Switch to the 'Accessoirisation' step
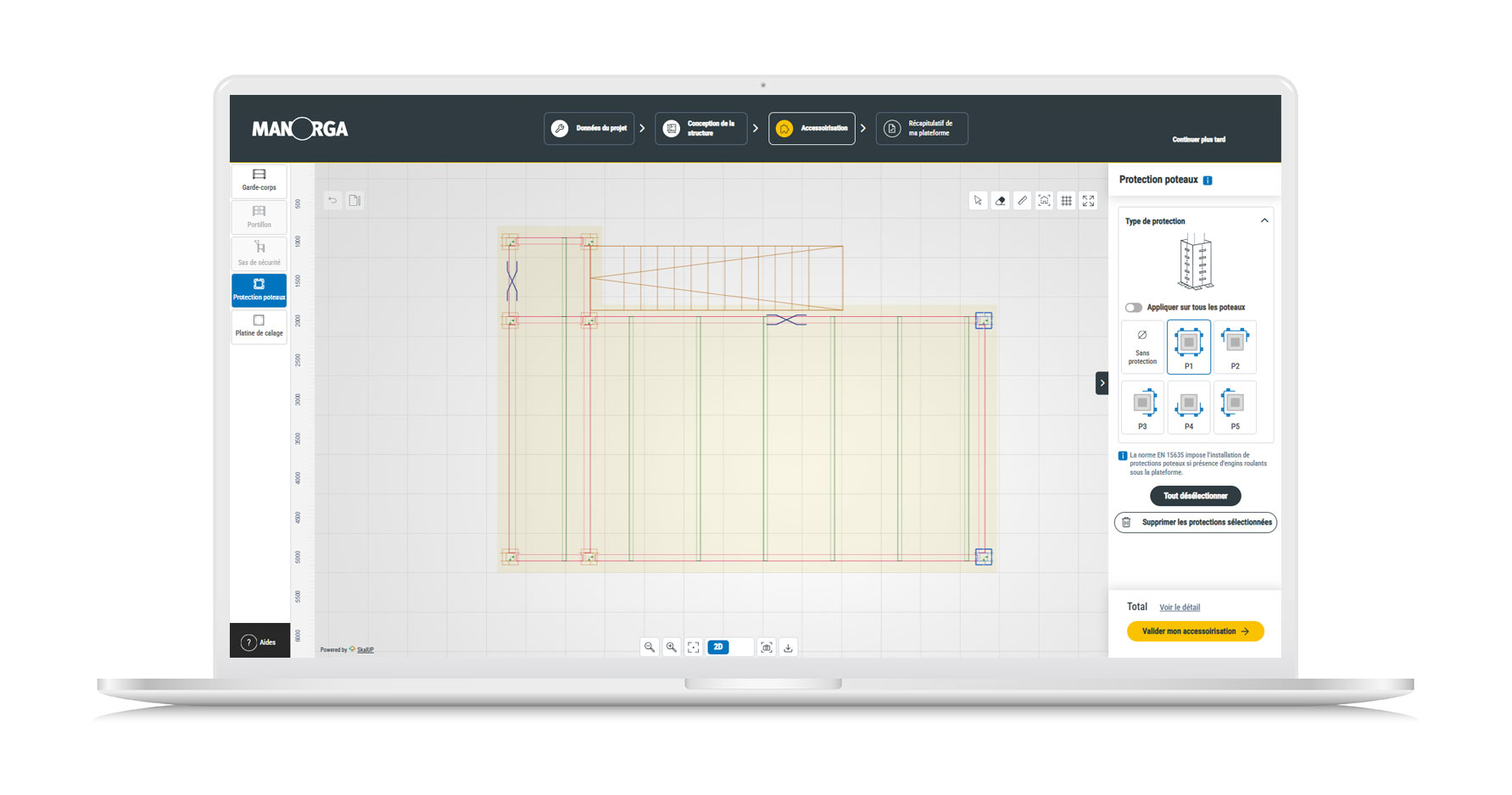 pos(811,128)
